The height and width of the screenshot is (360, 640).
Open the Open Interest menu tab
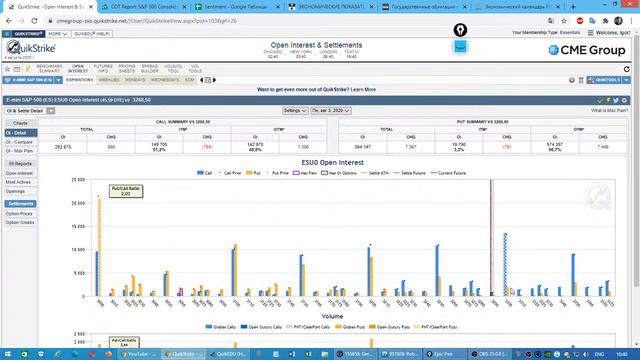point(78,69)
